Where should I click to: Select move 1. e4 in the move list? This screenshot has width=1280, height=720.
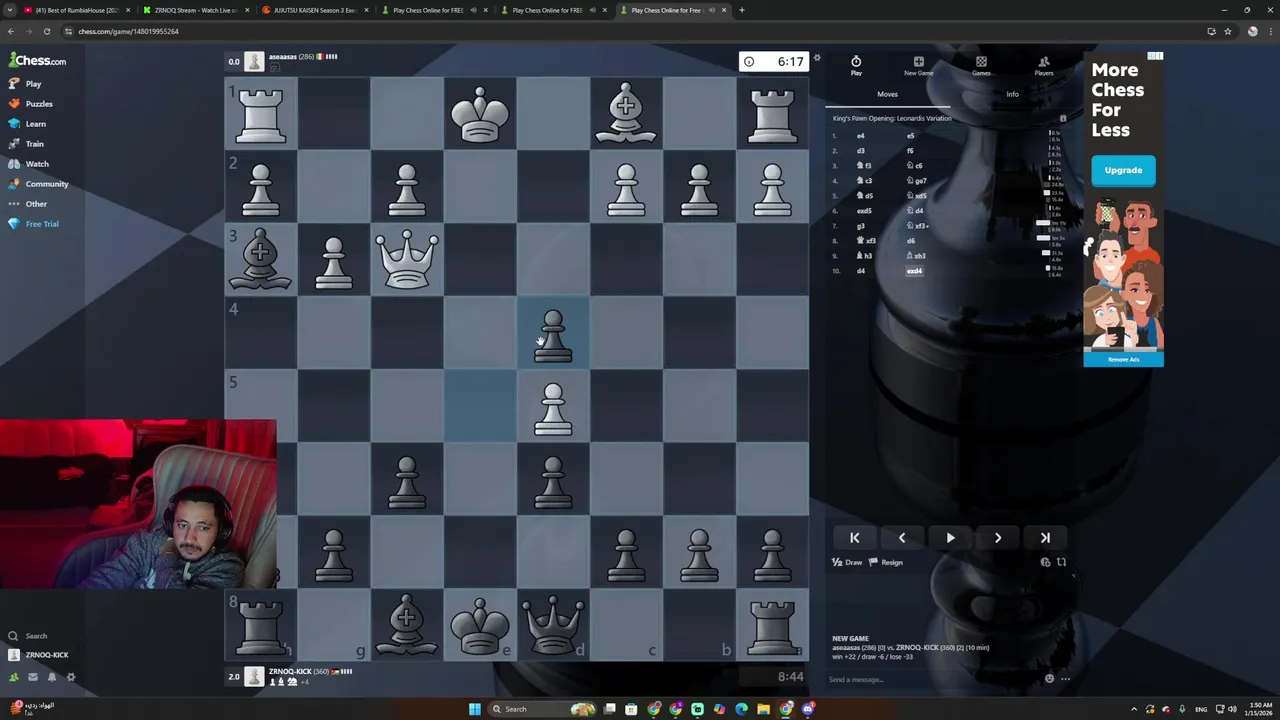tap(860, 136)
